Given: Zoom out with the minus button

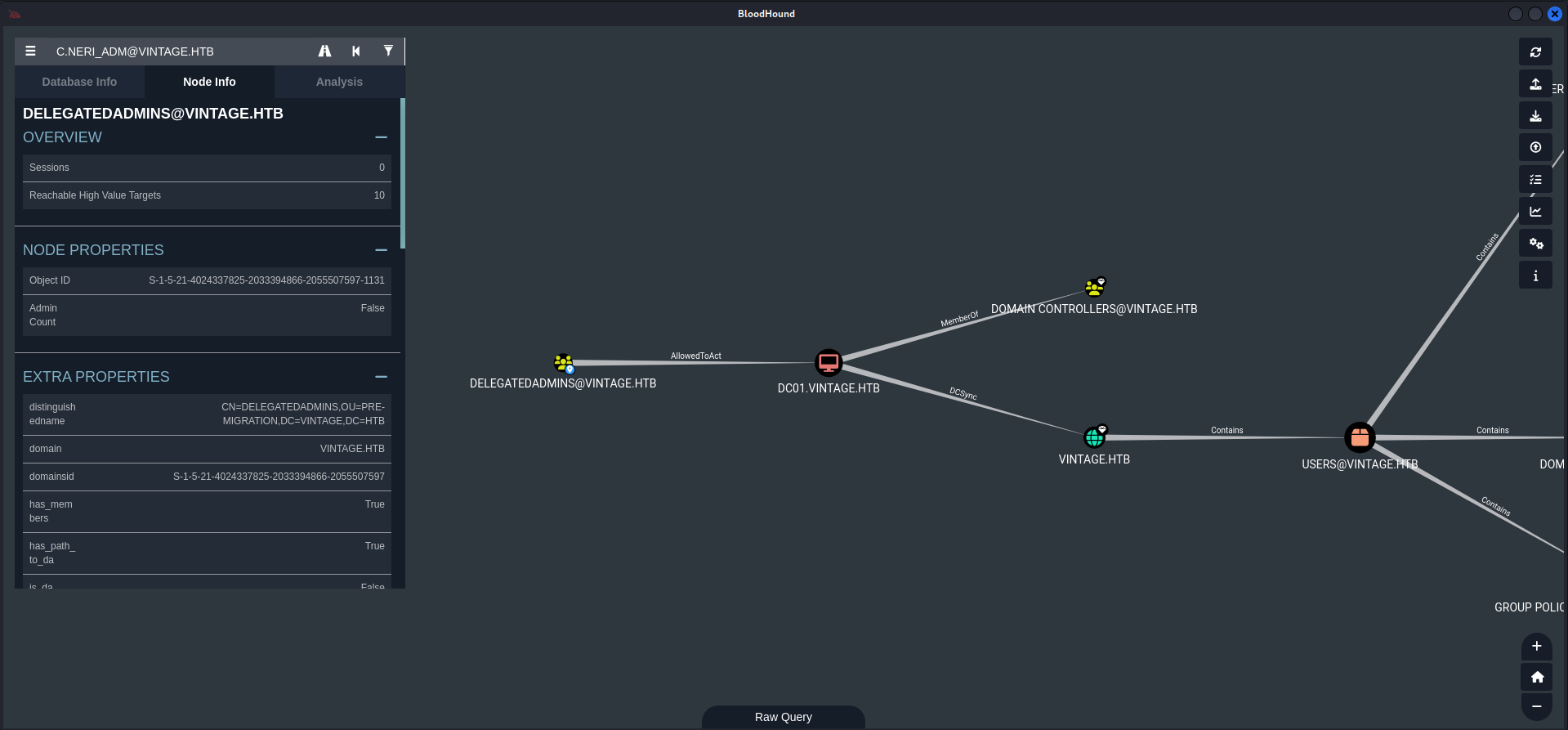Looking at the screenshot, I should click(1536, 706).
